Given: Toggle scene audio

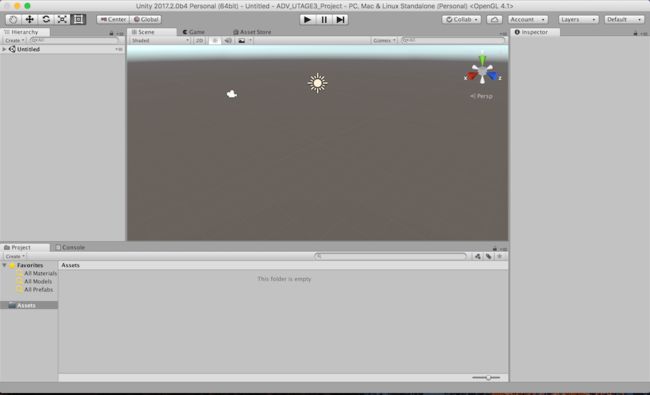Looking at the screenshot, I should click(x=228, y=41).
